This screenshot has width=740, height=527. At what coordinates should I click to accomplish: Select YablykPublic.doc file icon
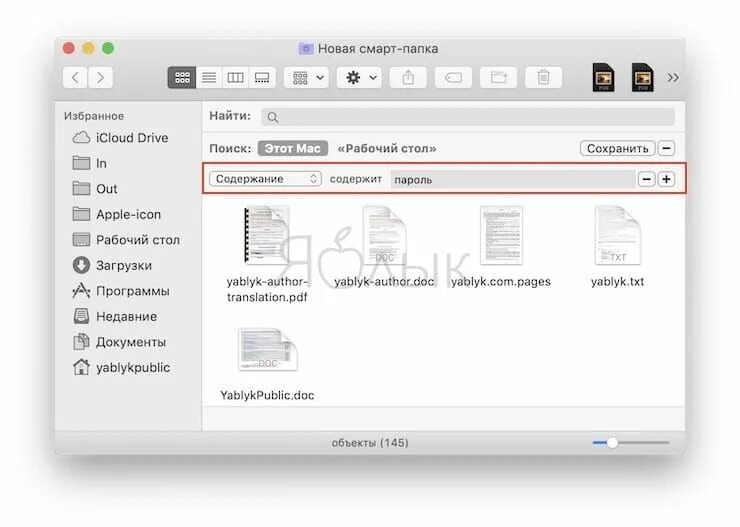point(268,350)
